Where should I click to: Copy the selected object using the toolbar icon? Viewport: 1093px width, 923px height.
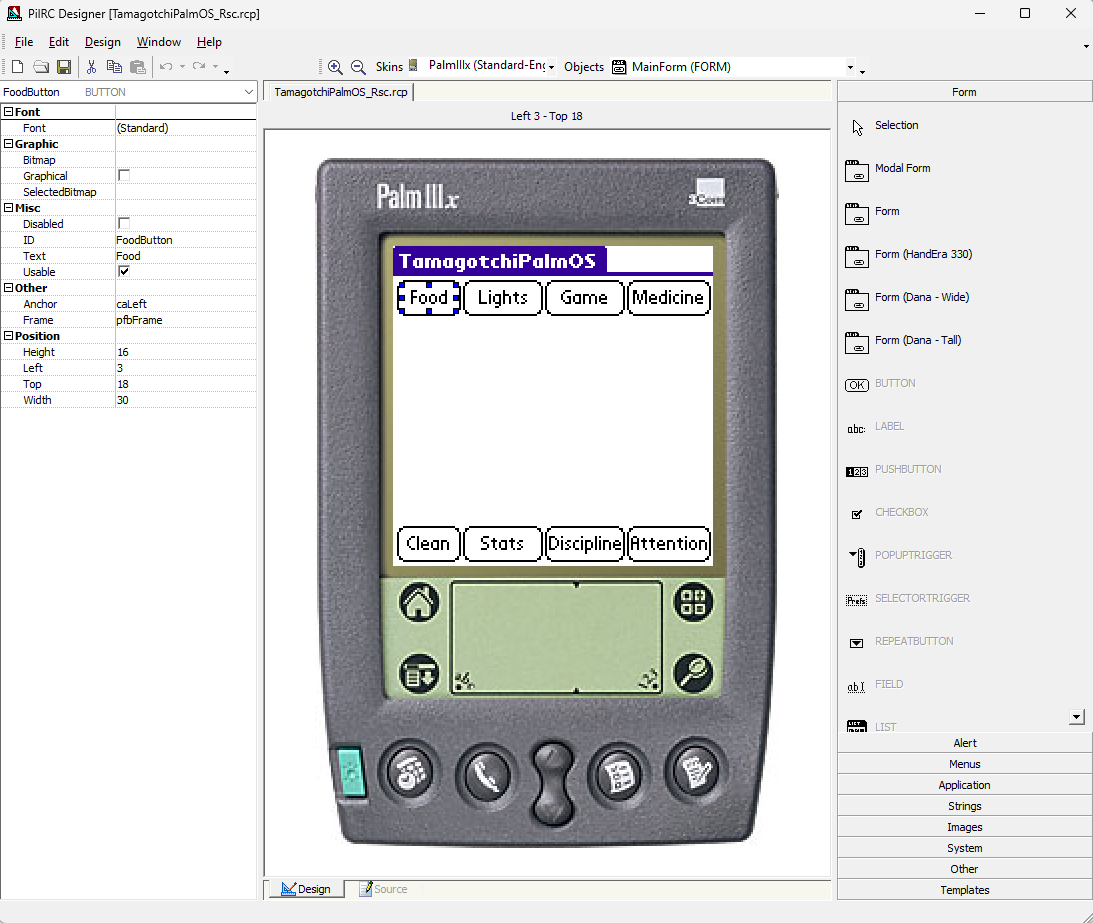click(114, 67)
